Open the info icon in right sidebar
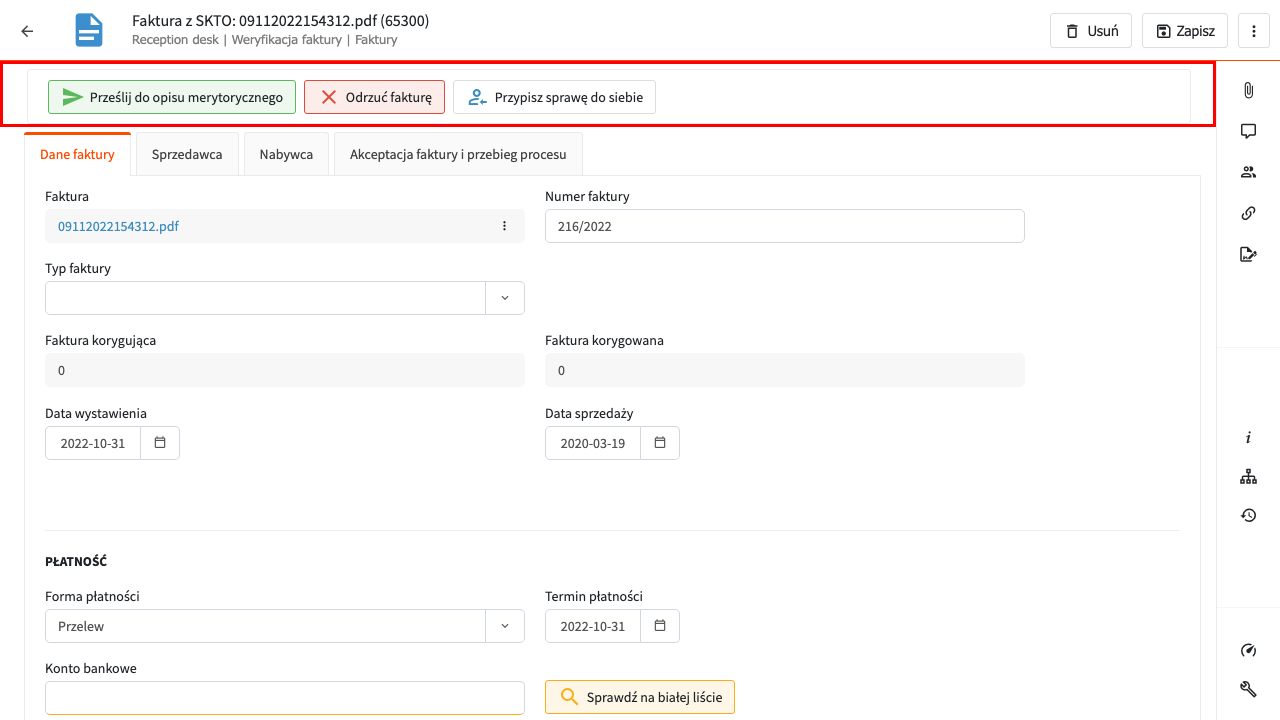1280x720 pixels. [1248, 438]
